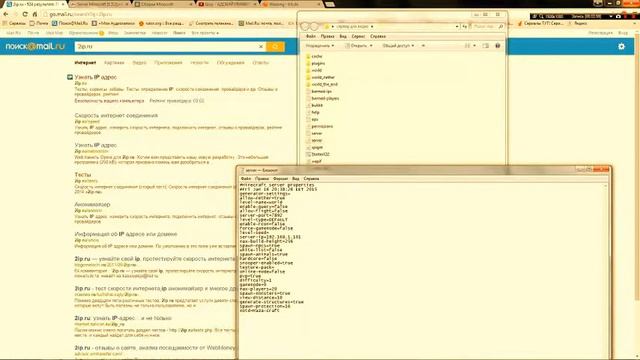Image resolution: width=640 pixels, height=360 pixels.
Task: Click the online-mode=false line in Notepad
Action: point(262,272)
